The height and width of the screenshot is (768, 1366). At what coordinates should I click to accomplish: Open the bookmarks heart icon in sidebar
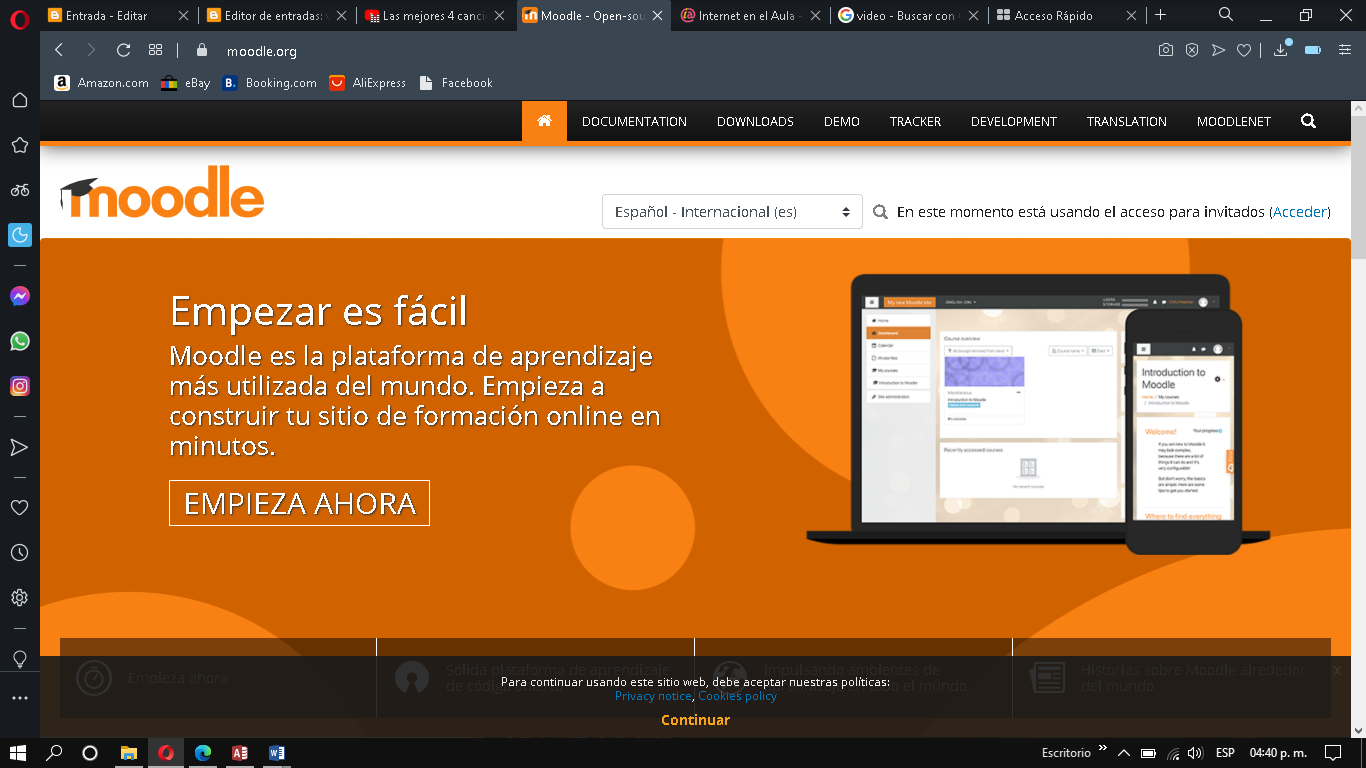[x=19, y=507]
